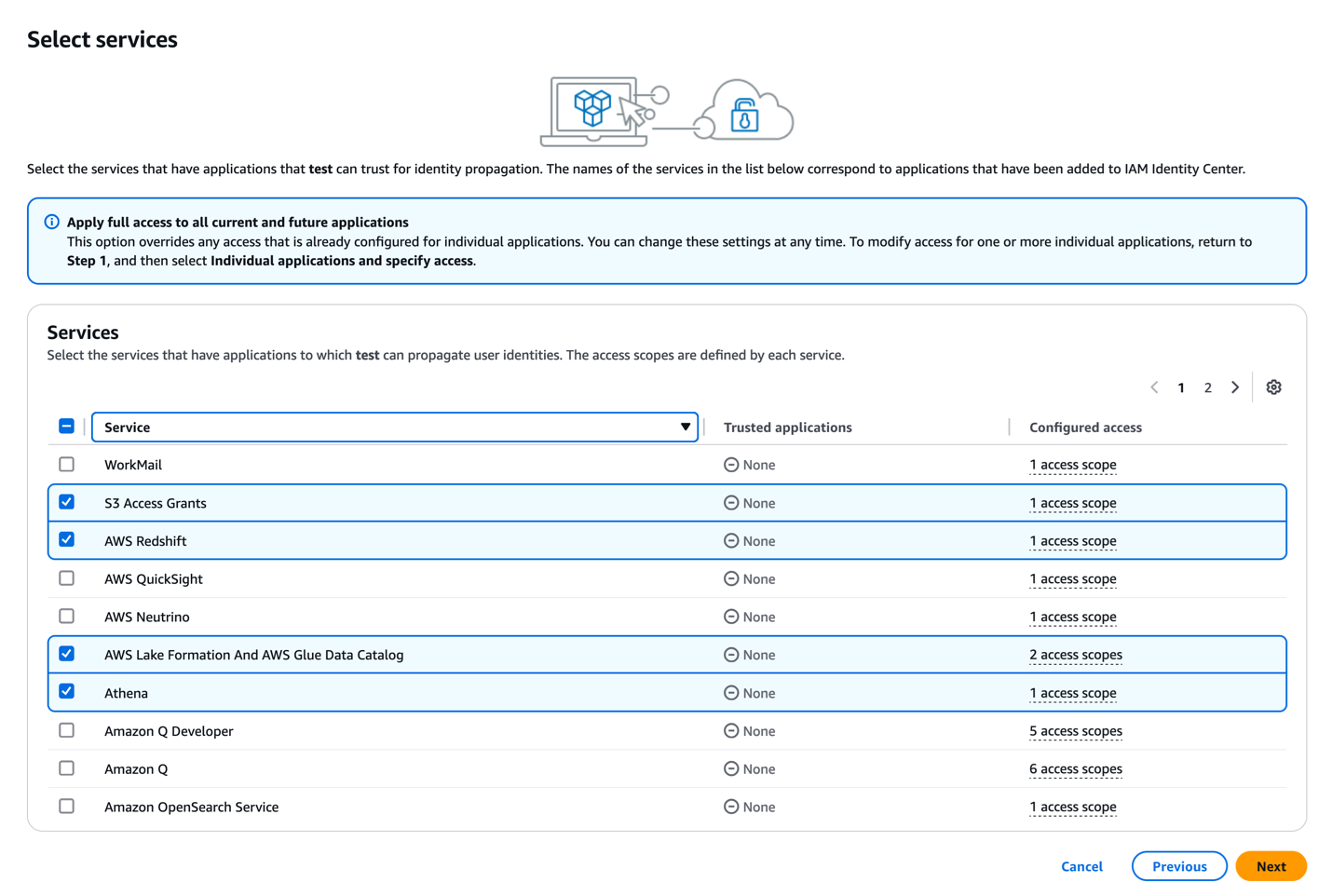
Task: Uncheck the S3 Access Grants checkbox
Action: coord(66,501)
